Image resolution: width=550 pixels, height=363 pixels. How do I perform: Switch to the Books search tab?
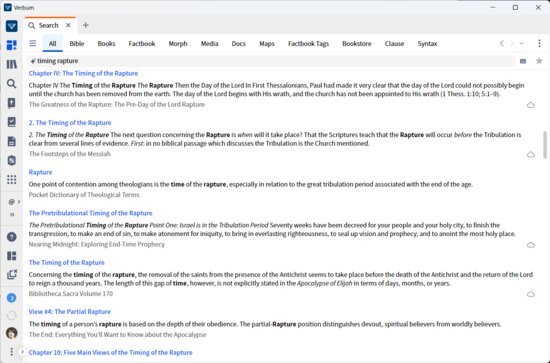point(106,43)
